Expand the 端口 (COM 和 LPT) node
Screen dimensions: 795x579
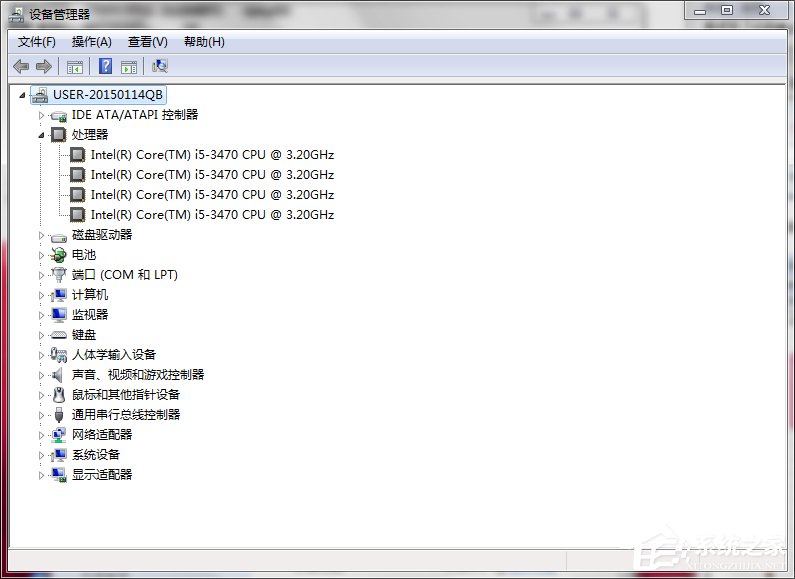tap(41, 275)
